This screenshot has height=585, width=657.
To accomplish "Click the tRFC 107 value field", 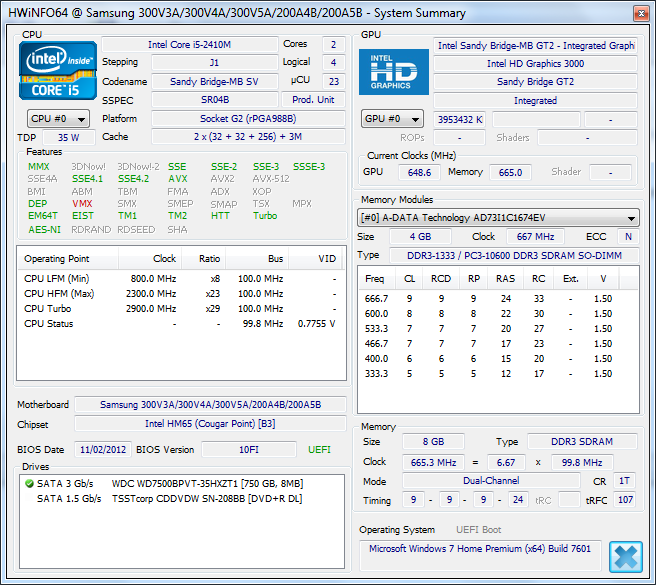I will (625, 500).
